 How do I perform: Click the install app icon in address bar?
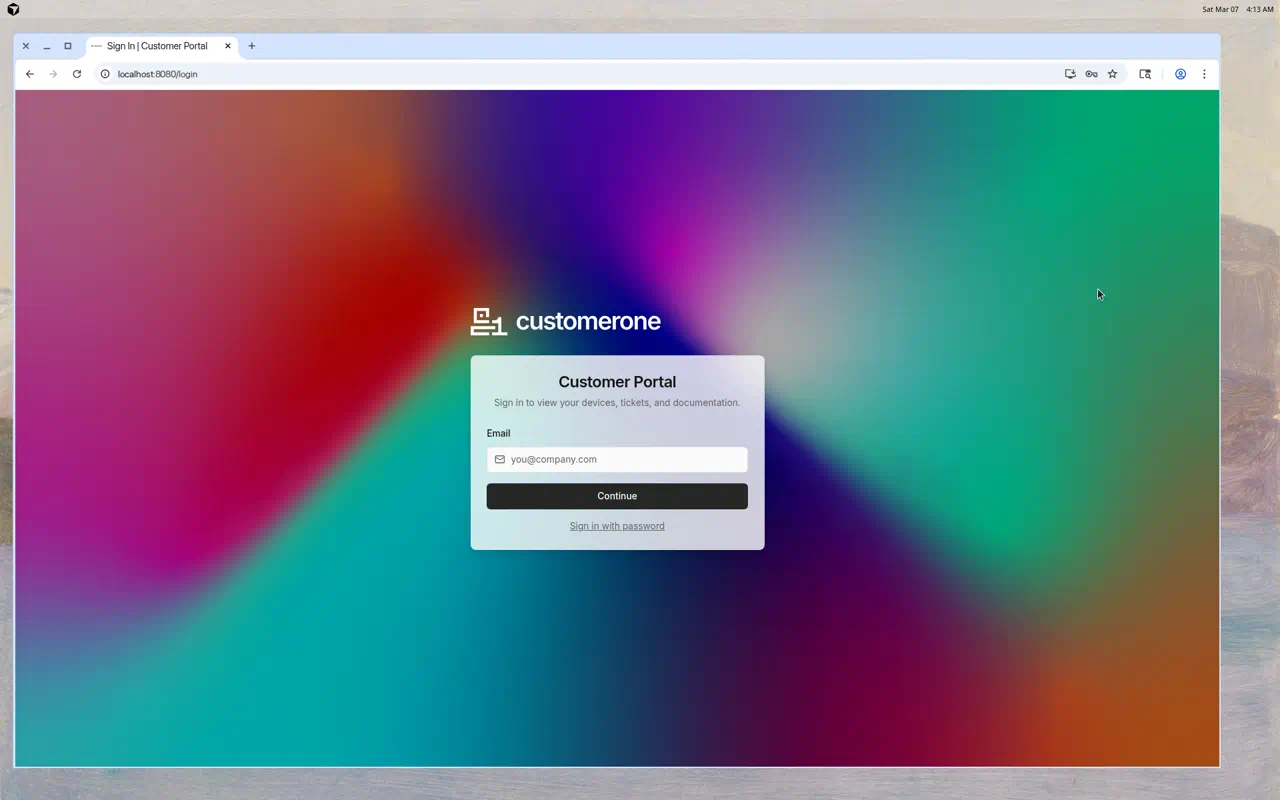1070,74
